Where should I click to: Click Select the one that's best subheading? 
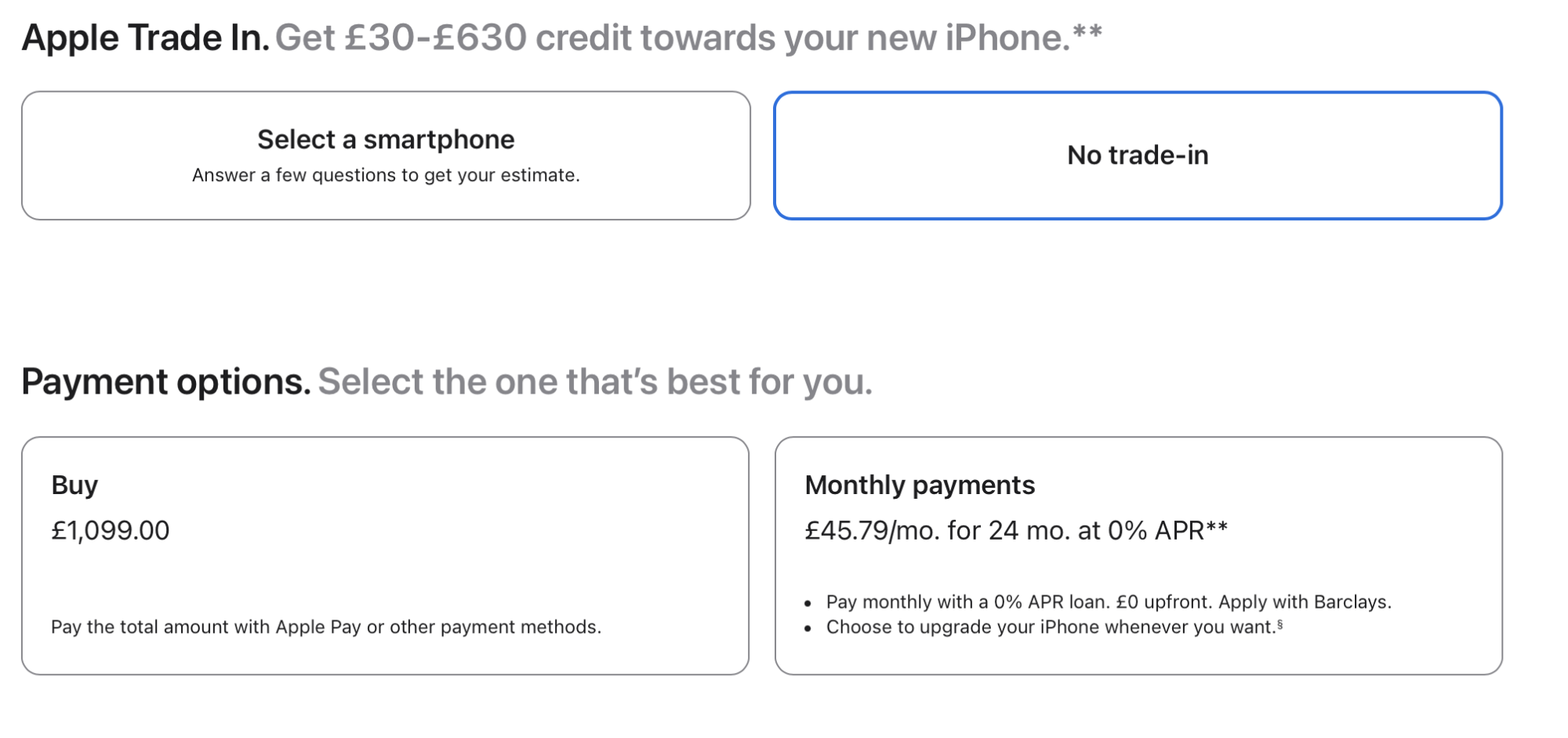pos(595,382)
